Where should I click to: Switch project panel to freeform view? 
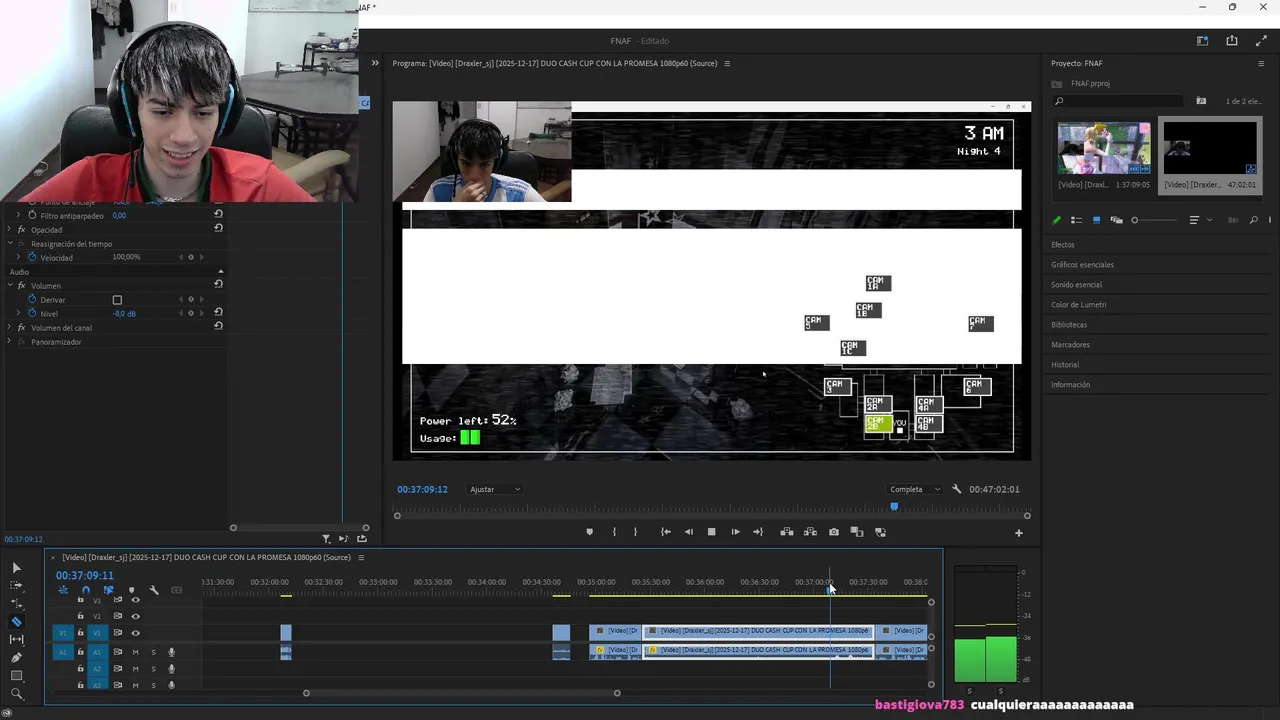1116,220
